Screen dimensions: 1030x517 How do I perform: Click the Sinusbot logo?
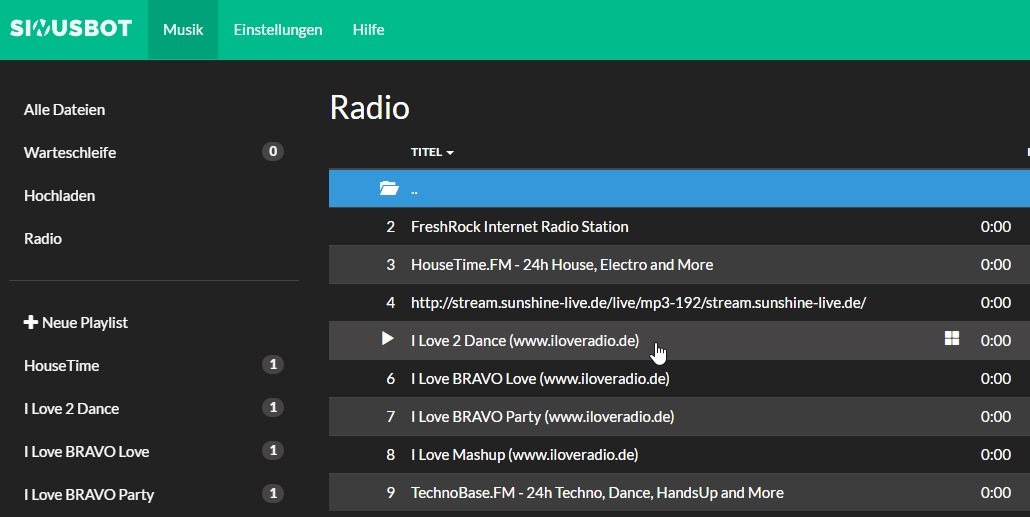71,29
